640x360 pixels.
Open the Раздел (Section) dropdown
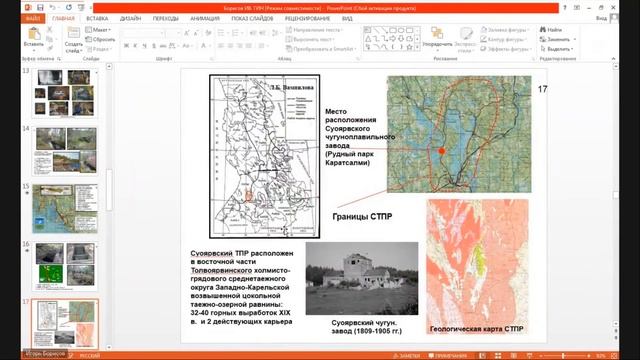pos(98,49)
